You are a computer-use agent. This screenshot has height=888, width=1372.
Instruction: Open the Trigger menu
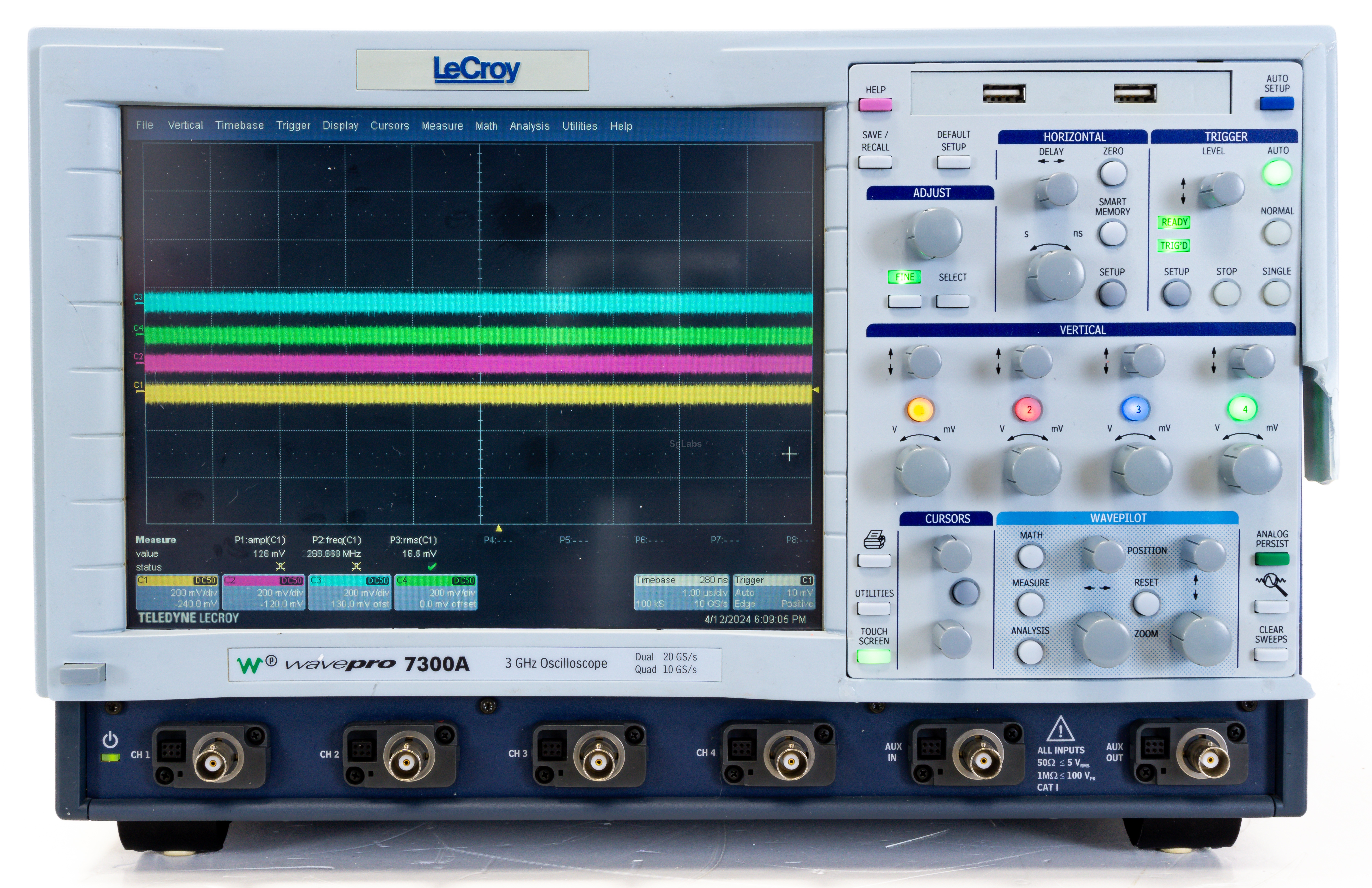(x=293, y=126)
